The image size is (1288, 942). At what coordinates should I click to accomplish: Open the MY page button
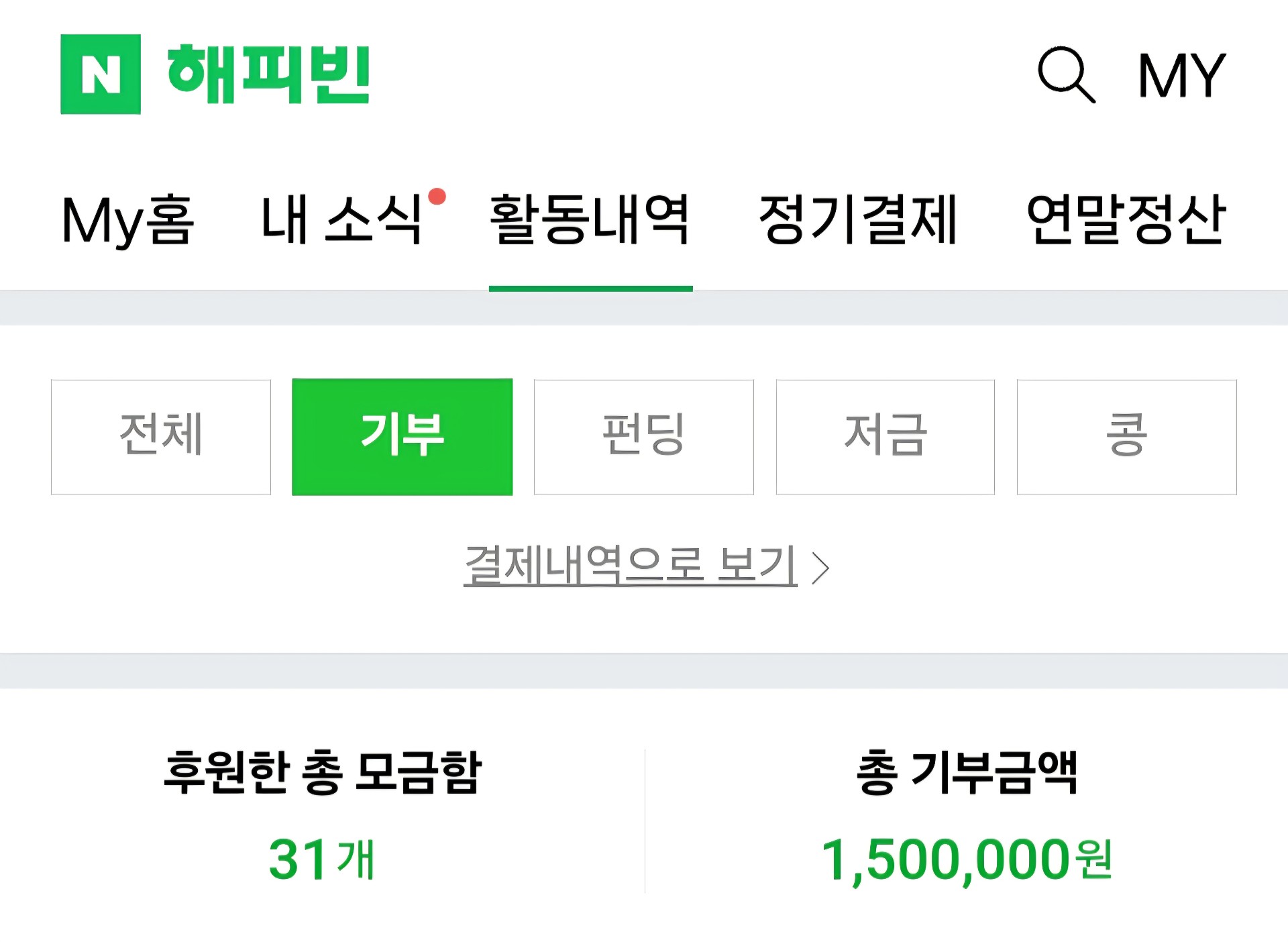pyautogui.click(x=1182, y=76)
